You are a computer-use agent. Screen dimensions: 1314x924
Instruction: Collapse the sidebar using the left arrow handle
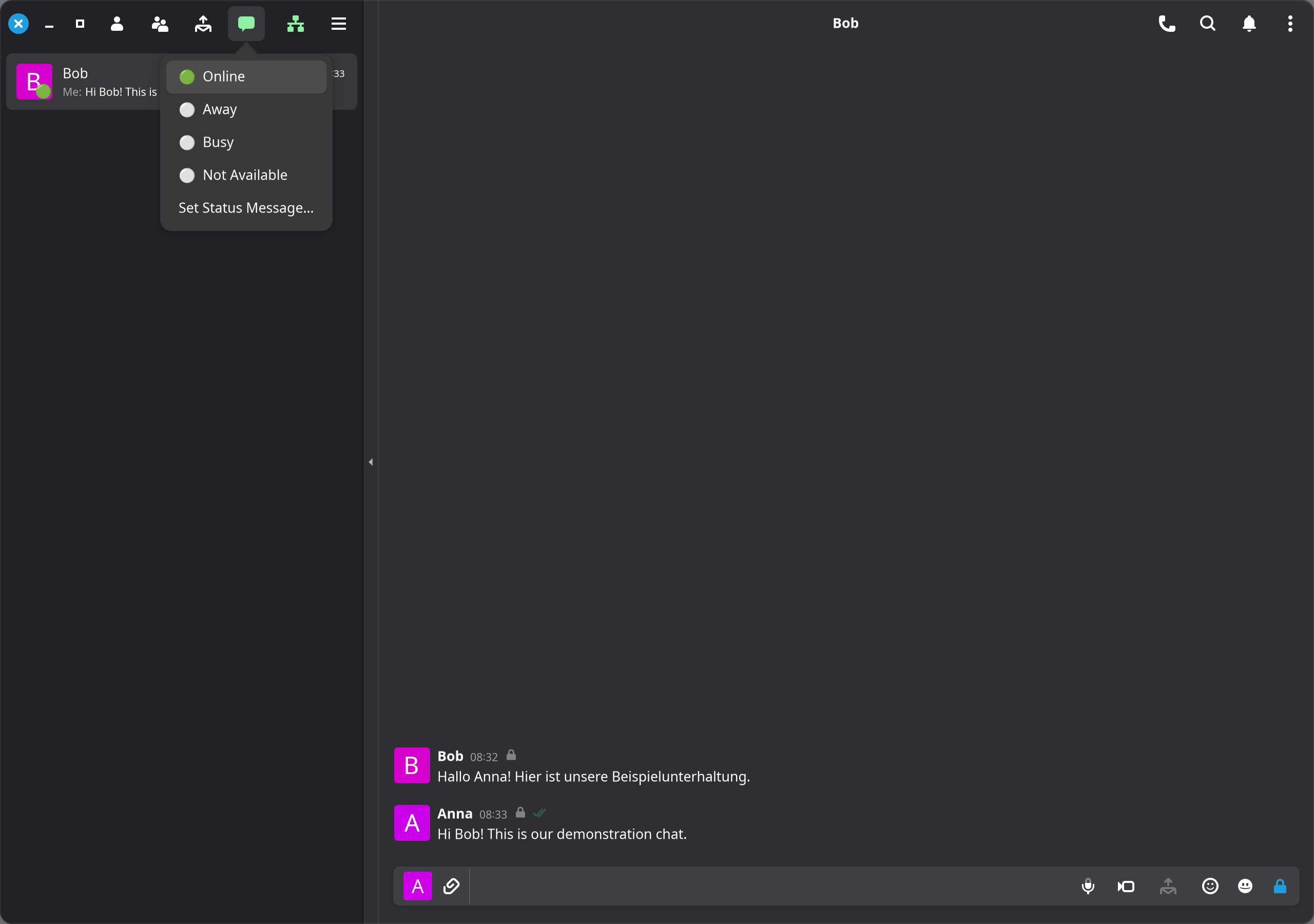tap(371, 462)
